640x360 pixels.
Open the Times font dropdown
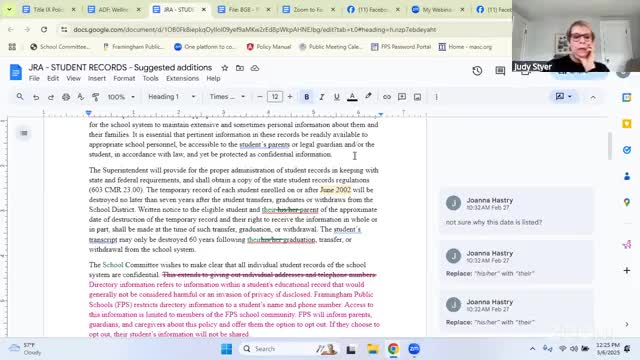click(x=227, y=97)
